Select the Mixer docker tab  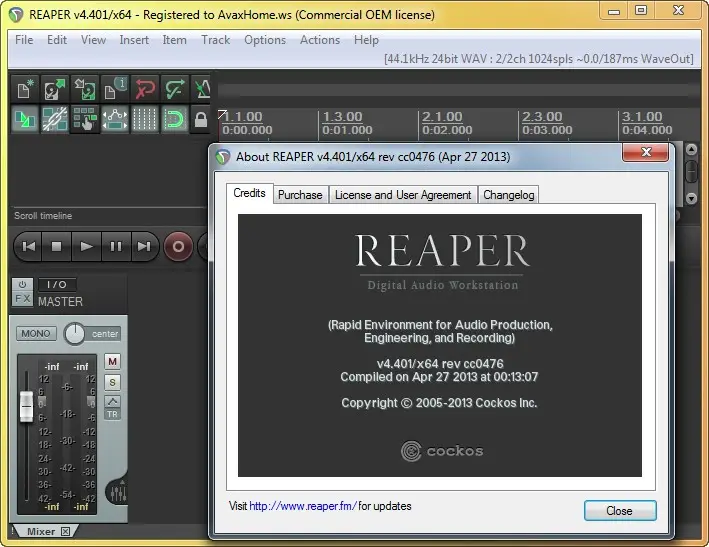point(41,532)
